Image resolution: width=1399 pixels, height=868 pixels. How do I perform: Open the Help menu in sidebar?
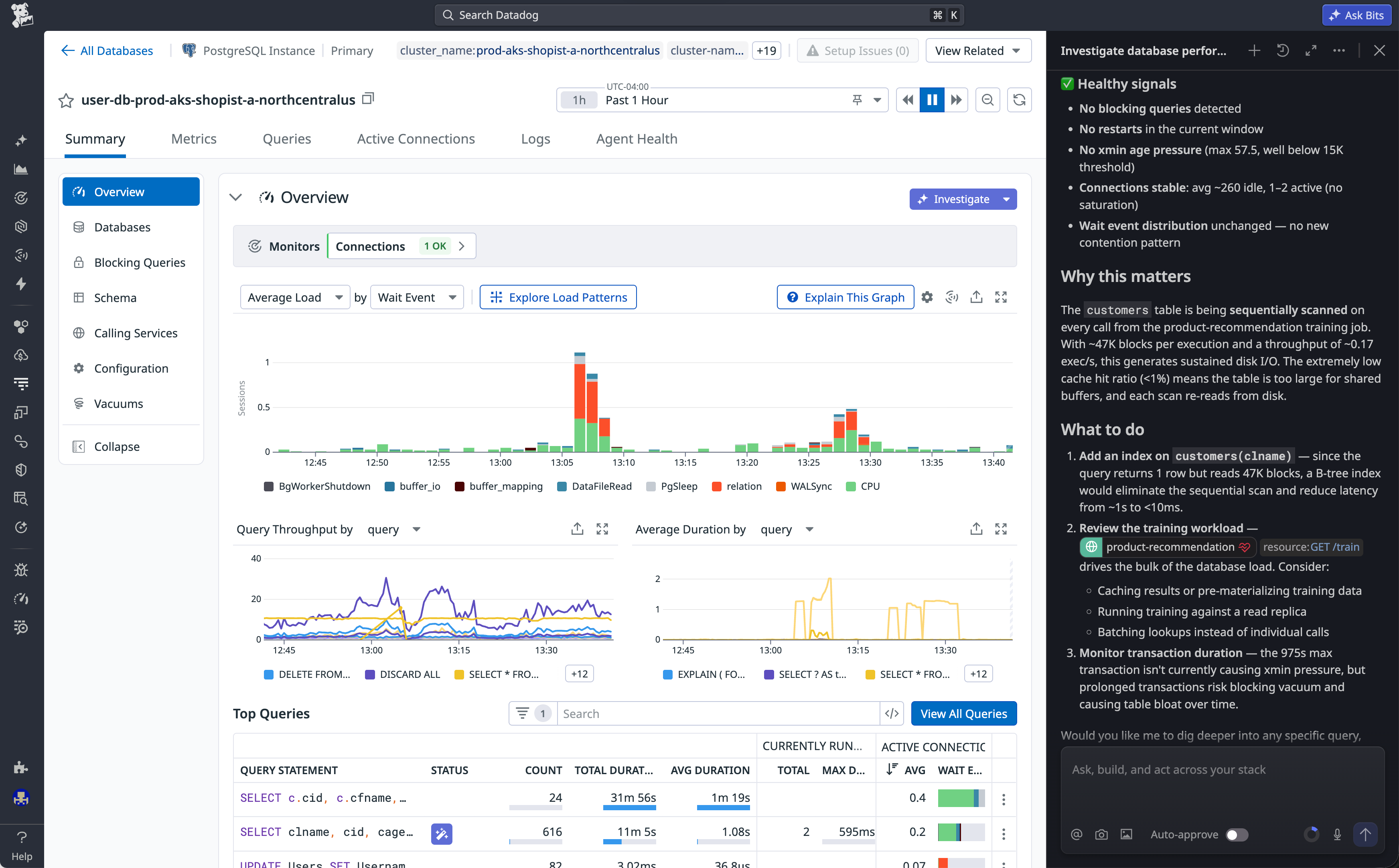click(22, 846)
